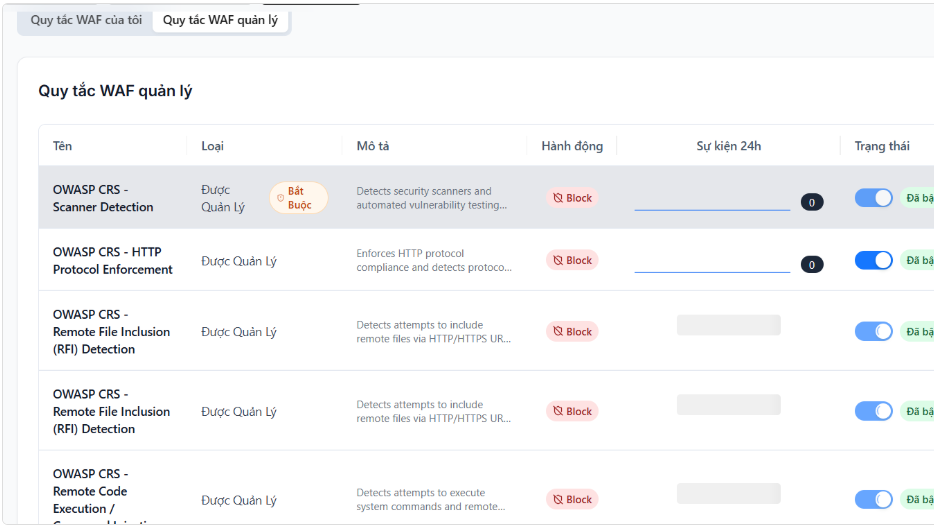Viewport: 936px width, 526px height.
Task: Click Scanner Detection event count badge 0
Action: click(812, 202)
